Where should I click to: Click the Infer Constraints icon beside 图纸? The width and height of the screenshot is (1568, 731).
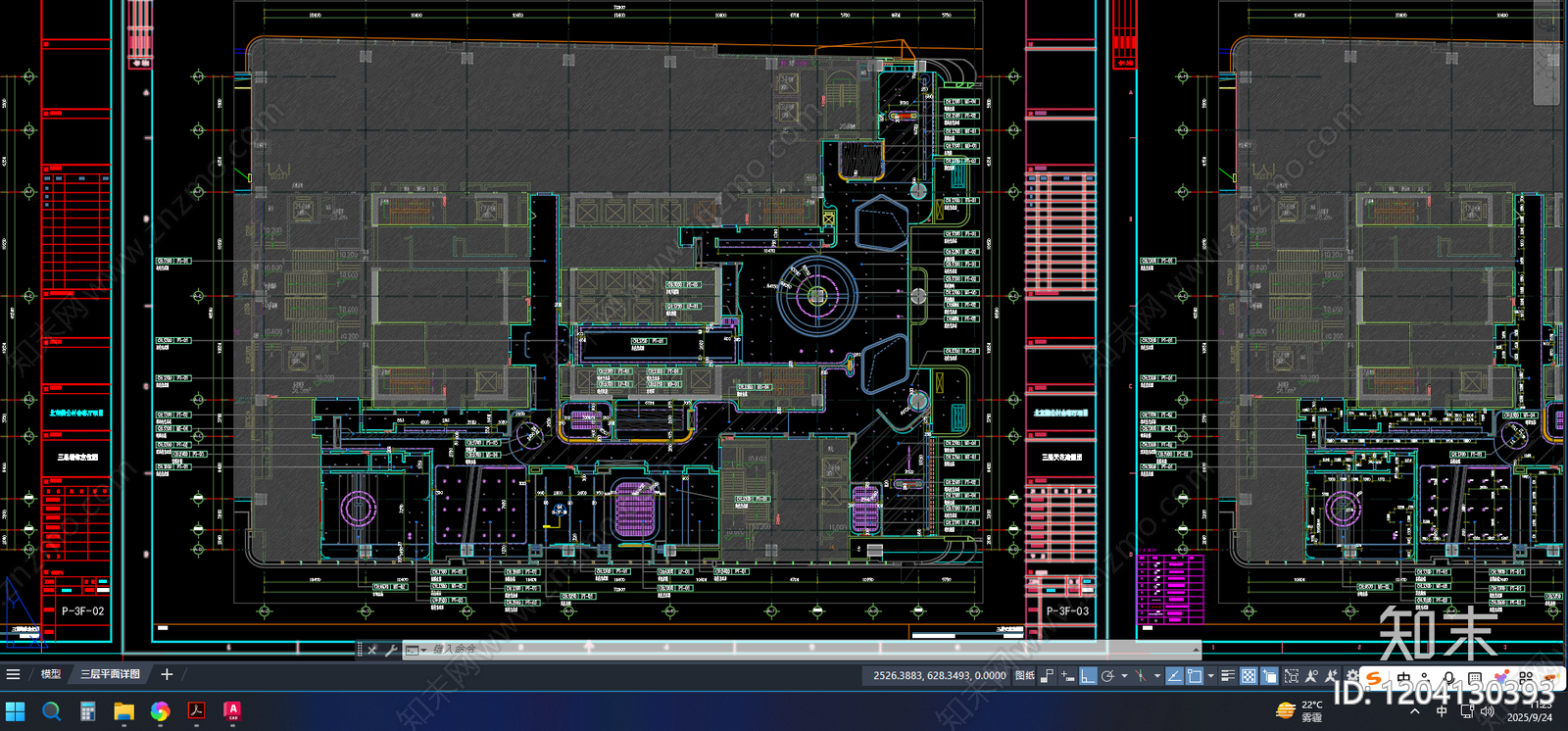[1047, 675]
